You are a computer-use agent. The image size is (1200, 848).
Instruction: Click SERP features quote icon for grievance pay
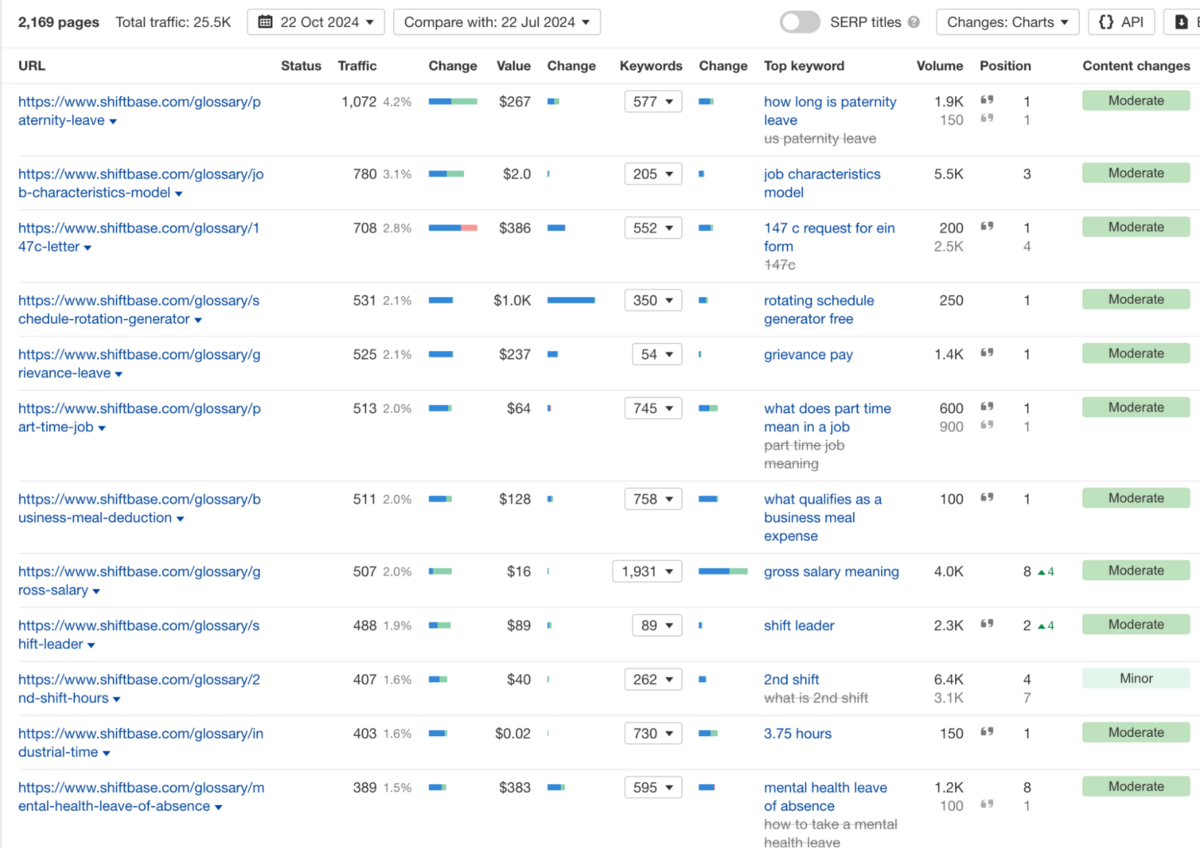(x=987, y=354)
